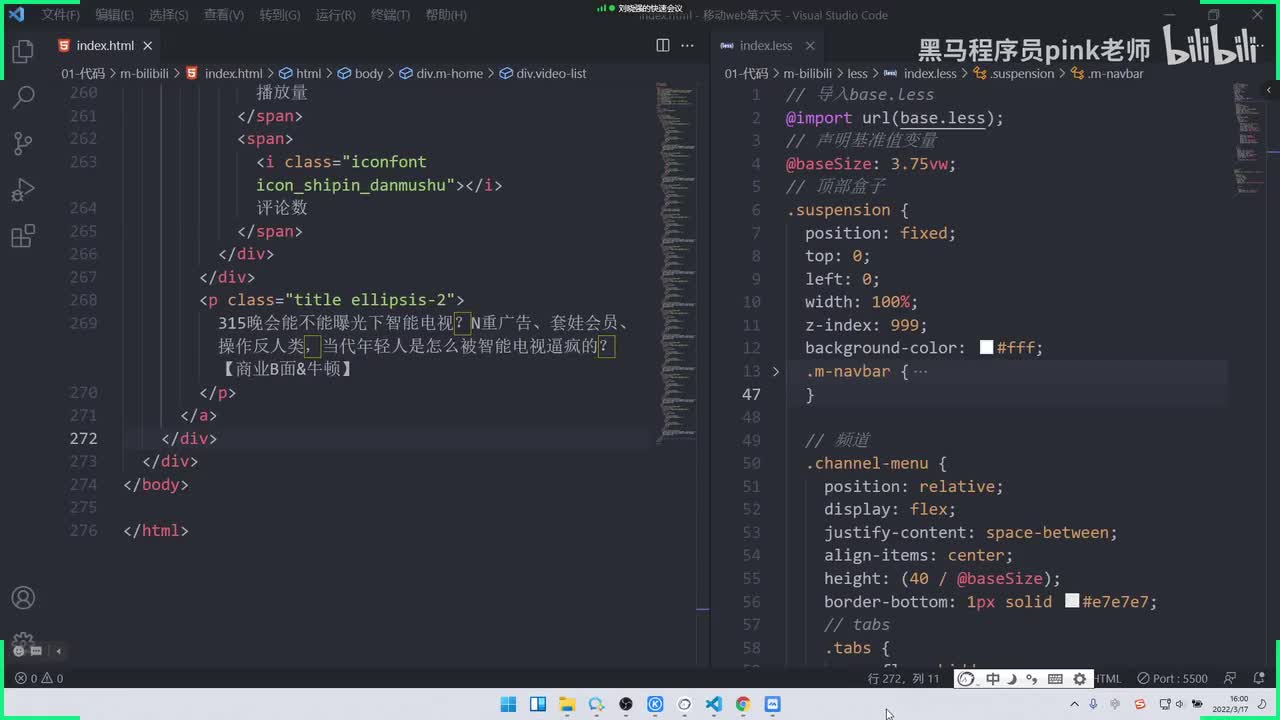Toggle the IME punctuation mode icon

(x=1031, y=679)
